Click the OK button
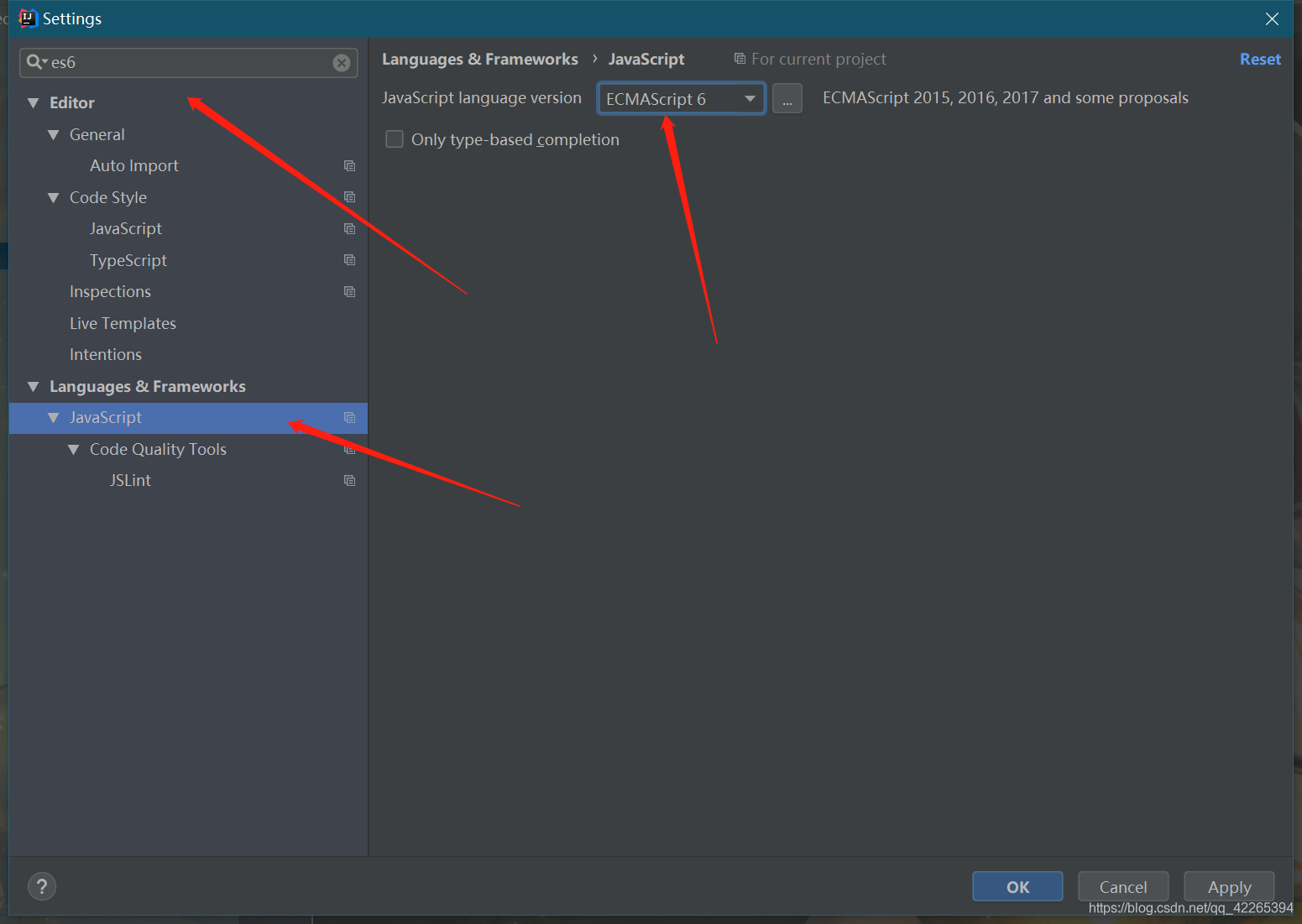 click(x=1017, y=886)
